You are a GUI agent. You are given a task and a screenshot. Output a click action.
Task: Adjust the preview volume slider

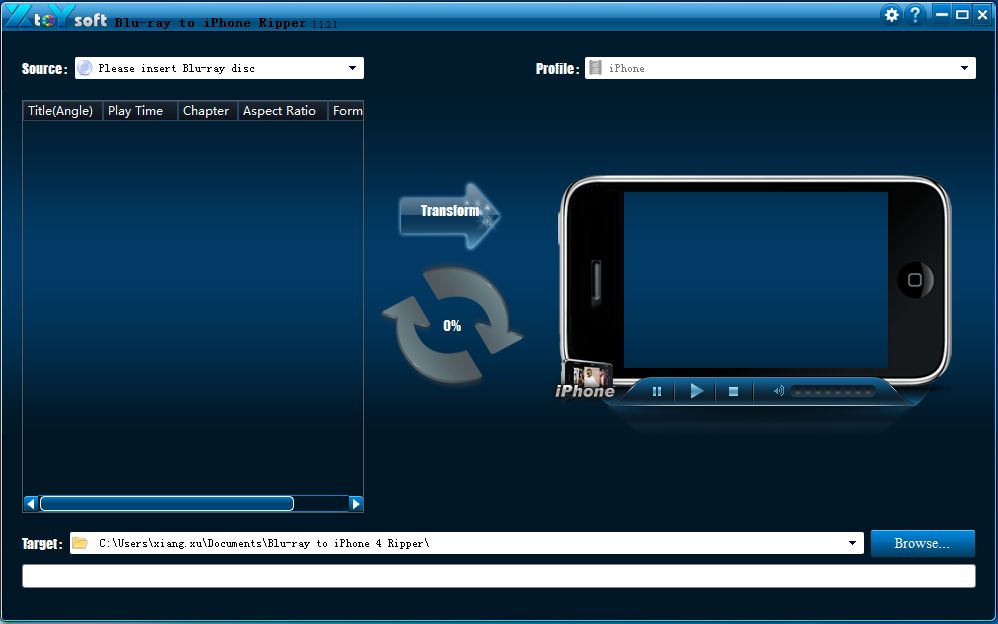click(x=833, y=392)
